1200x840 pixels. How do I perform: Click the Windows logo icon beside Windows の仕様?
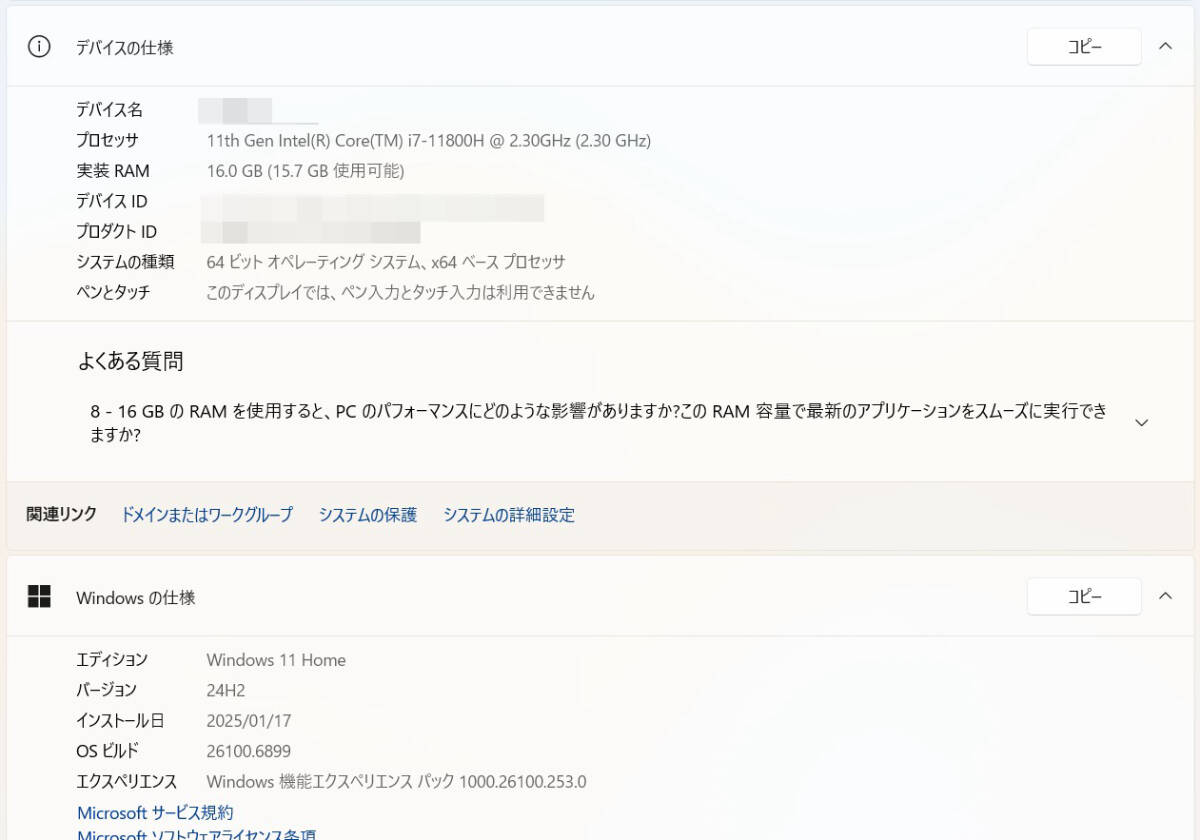click(x=39, y=597)
